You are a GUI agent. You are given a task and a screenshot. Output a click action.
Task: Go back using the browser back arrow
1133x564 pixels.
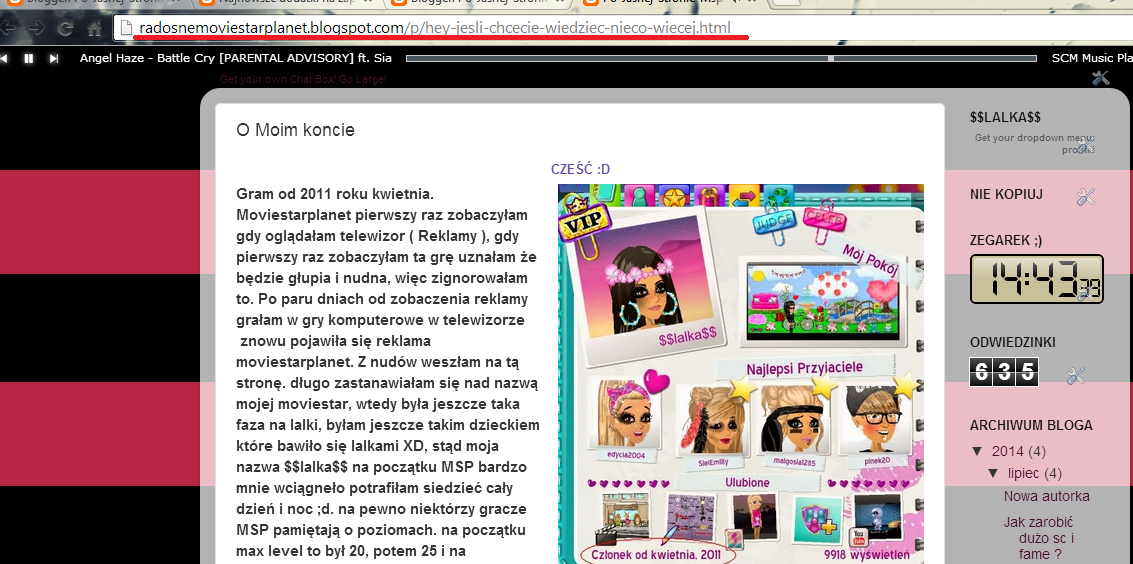(7, 28)
